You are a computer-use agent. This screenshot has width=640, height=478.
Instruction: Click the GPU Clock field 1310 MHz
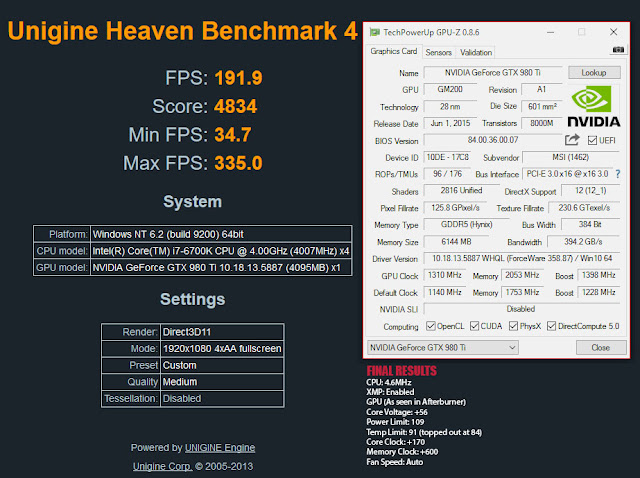444,275
